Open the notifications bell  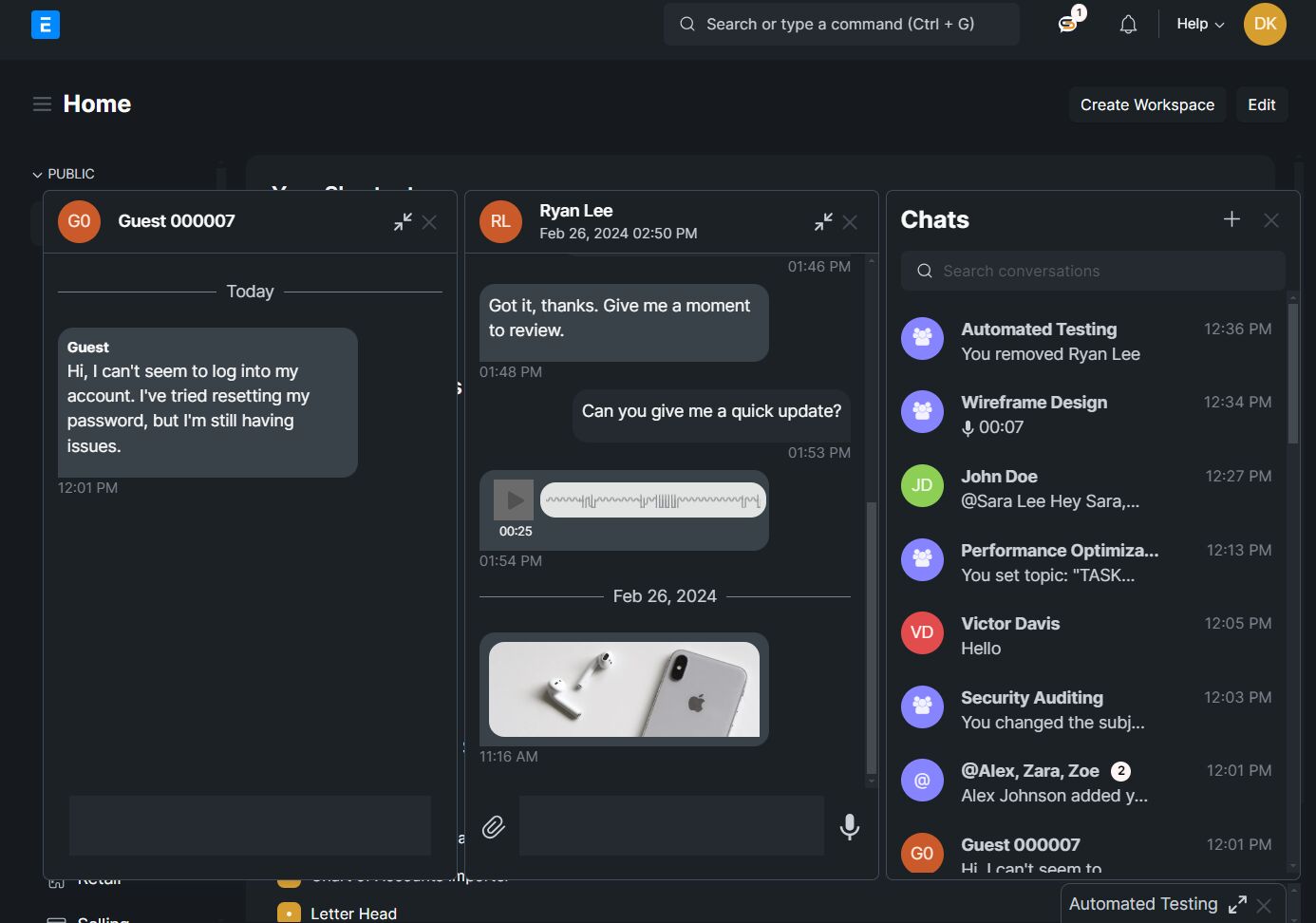tap(1128, 25)
